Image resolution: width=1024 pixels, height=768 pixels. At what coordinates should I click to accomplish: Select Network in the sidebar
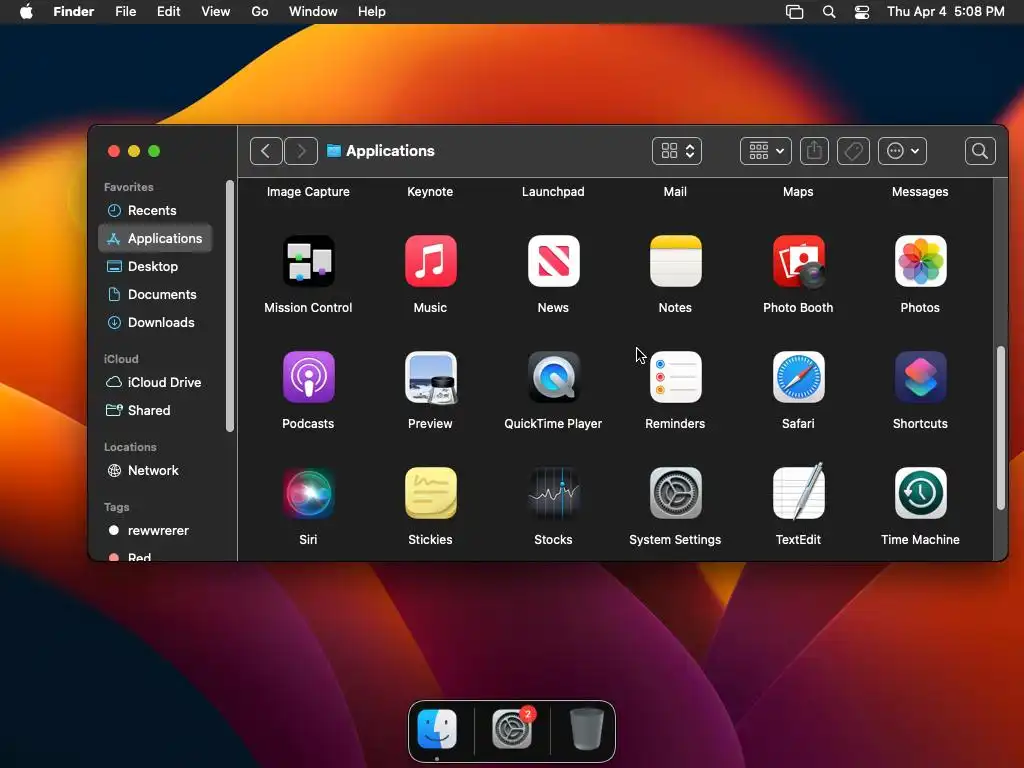(155, 470)
